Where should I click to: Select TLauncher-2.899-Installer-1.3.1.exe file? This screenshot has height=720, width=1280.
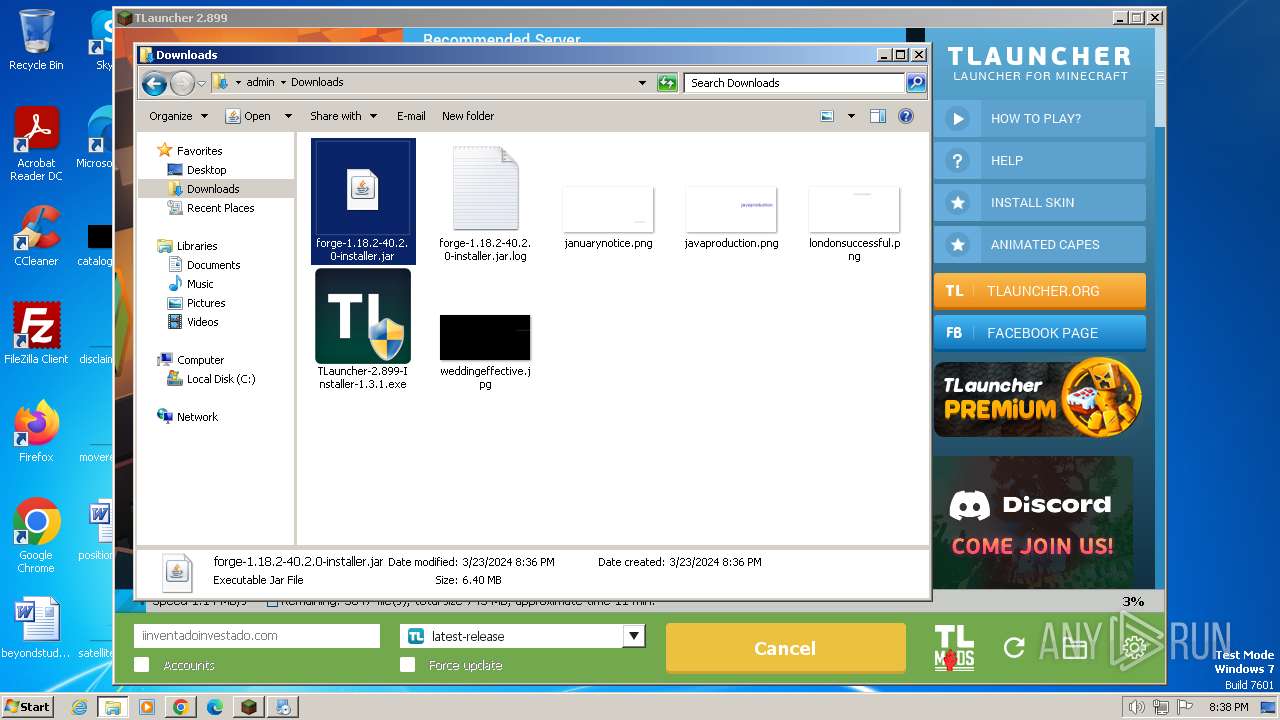pyautogui.click(x=362, y=329)
